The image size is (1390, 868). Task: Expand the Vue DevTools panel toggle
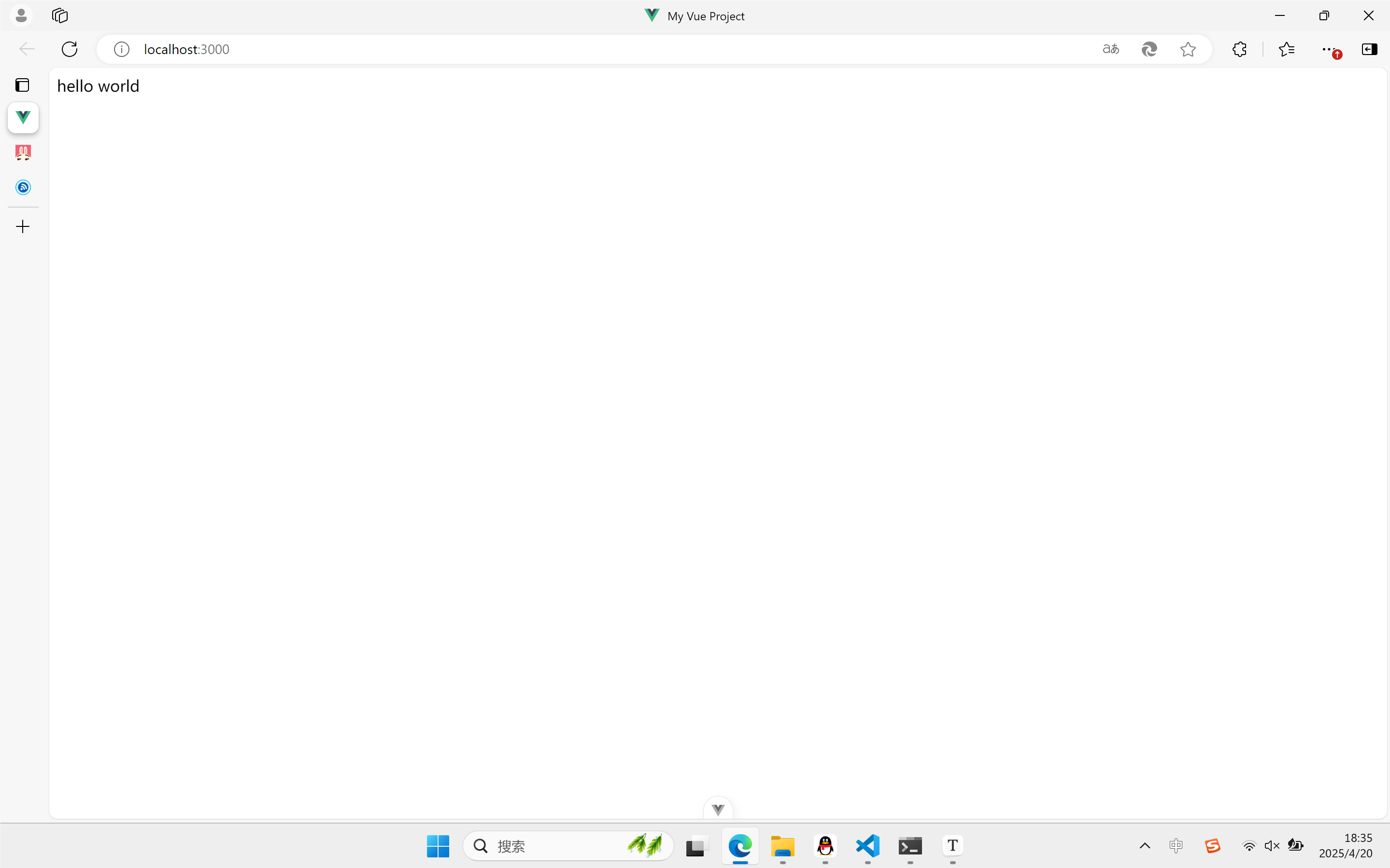click(718, 810)
